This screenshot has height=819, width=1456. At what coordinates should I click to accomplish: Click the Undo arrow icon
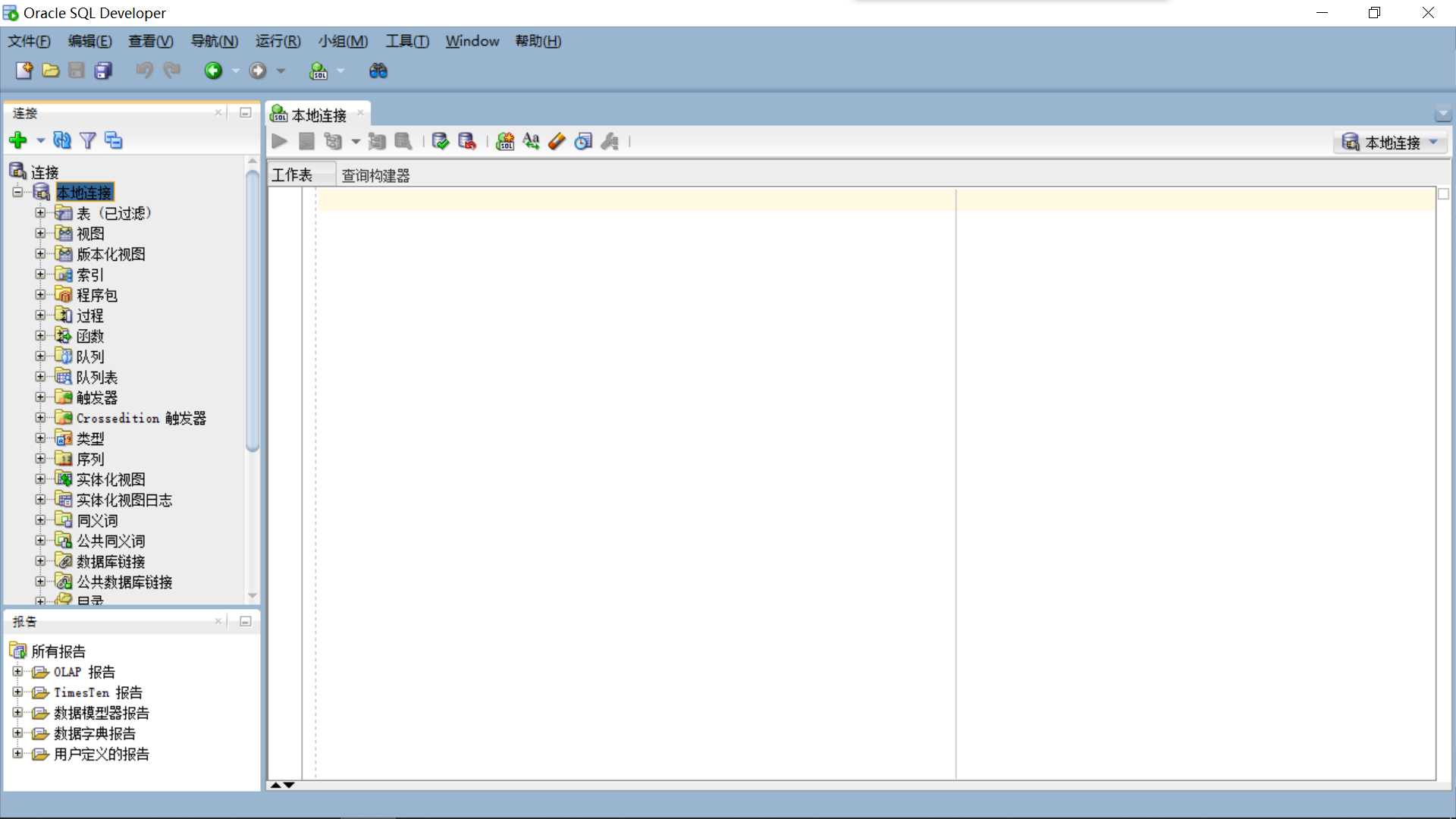tap(144, 71)
